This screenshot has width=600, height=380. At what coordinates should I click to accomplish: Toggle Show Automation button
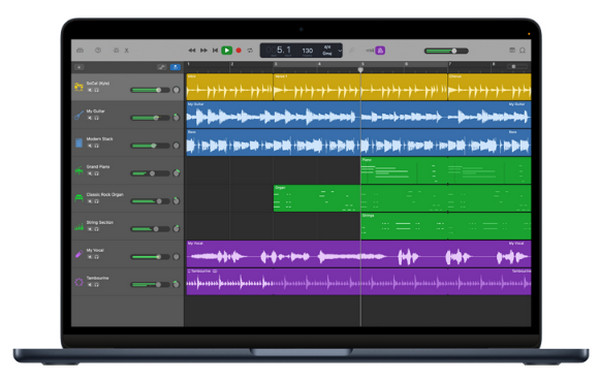(x=162, y=67)
